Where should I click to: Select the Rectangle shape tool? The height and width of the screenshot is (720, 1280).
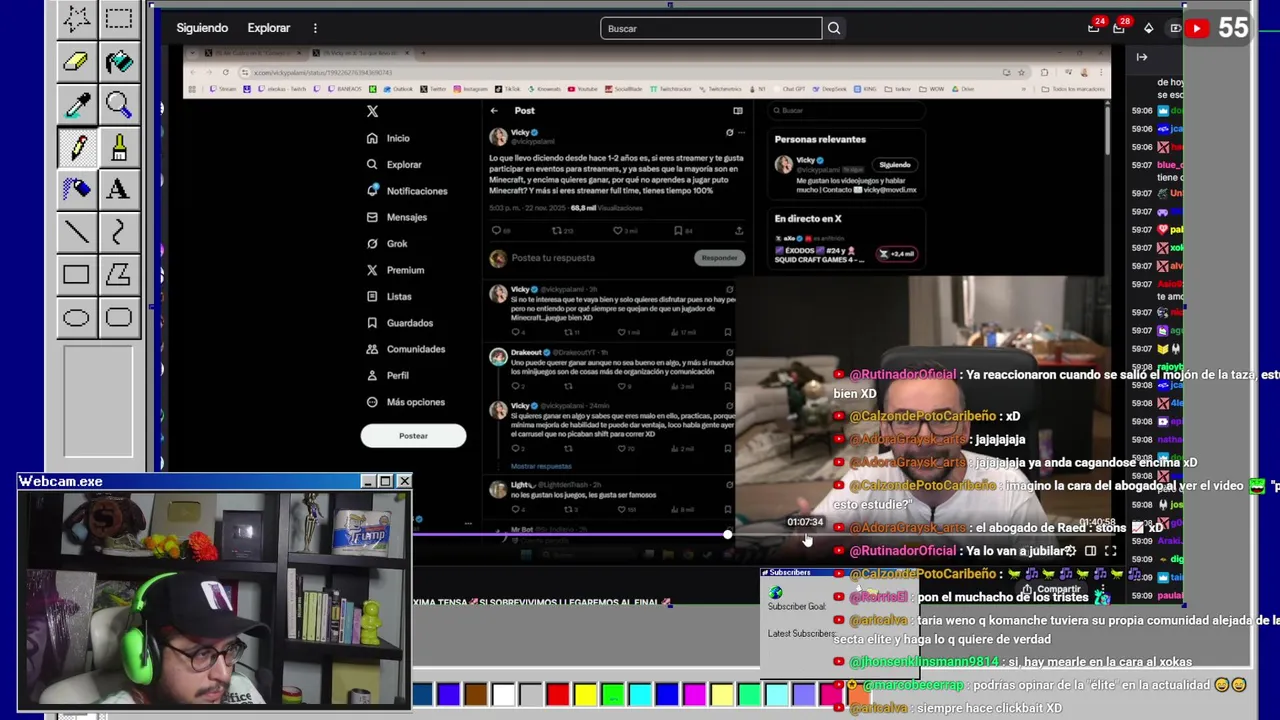[x=76, y=275]
